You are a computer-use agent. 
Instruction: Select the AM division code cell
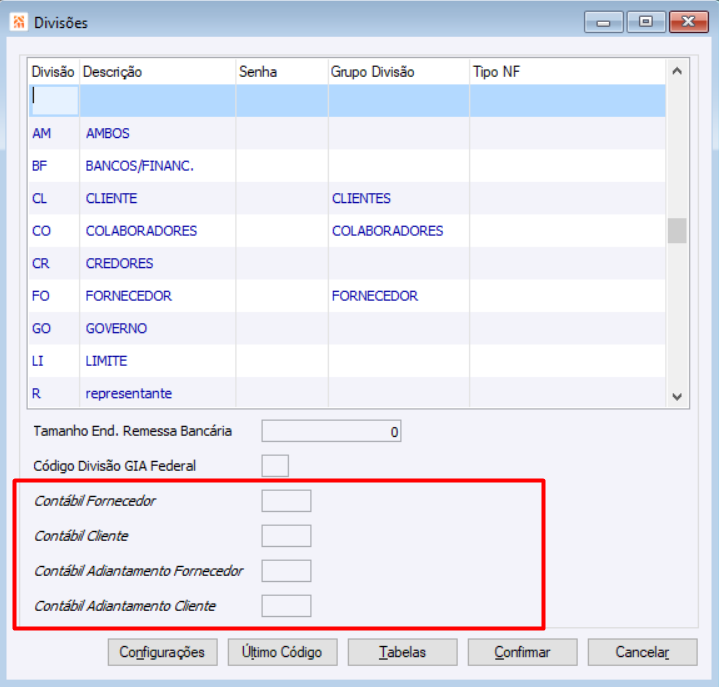click(x=54, y=133)
